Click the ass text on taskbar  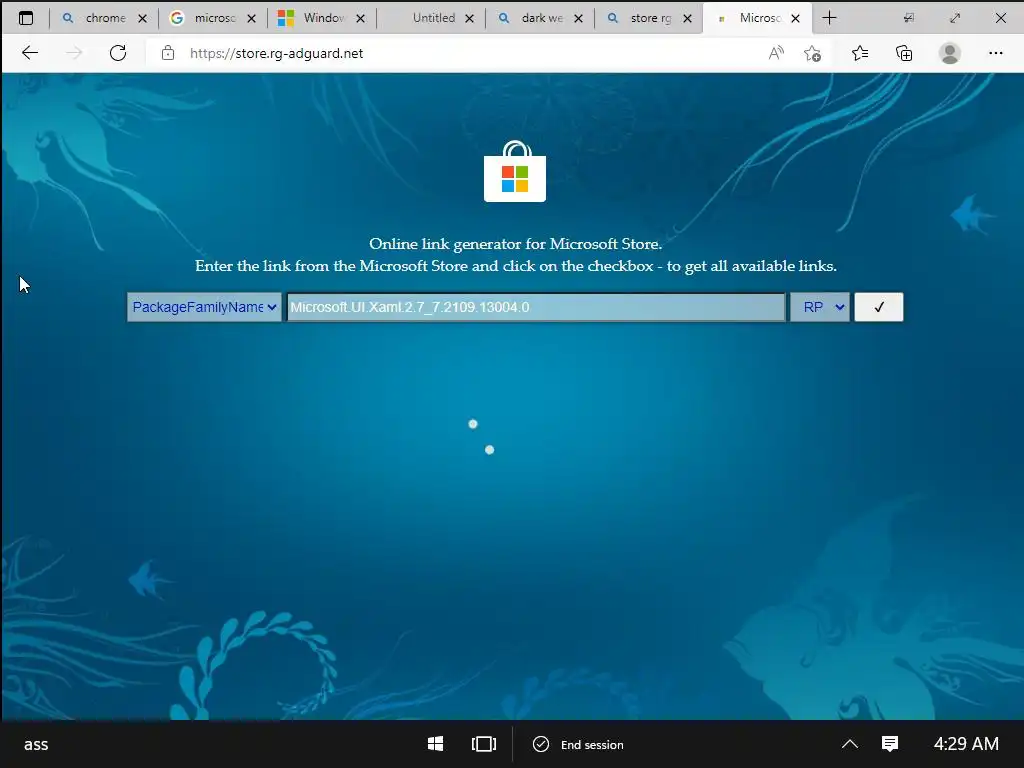36,744
